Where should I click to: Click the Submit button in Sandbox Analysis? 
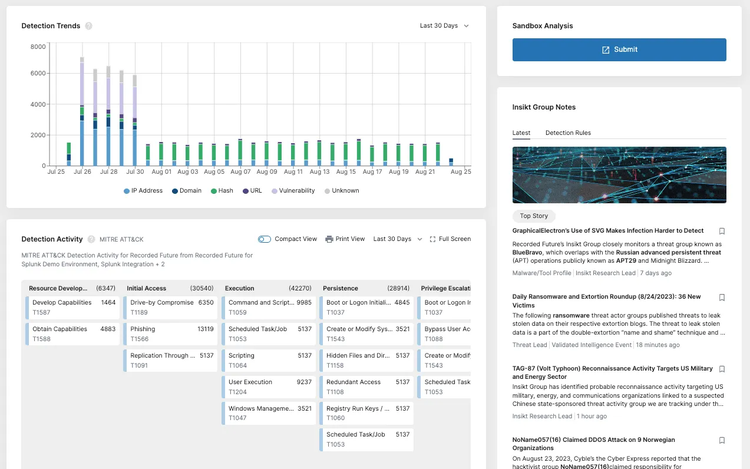[619, 50]
